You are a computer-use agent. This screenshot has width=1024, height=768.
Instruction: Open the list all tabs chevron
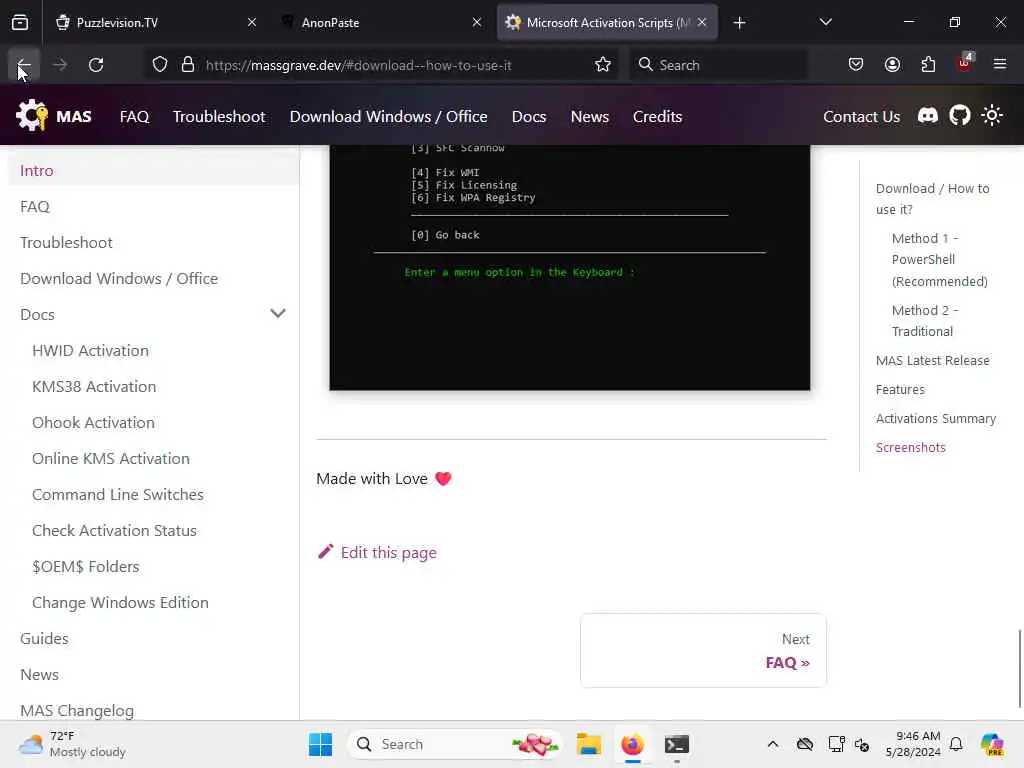click(x=825, y=23)
